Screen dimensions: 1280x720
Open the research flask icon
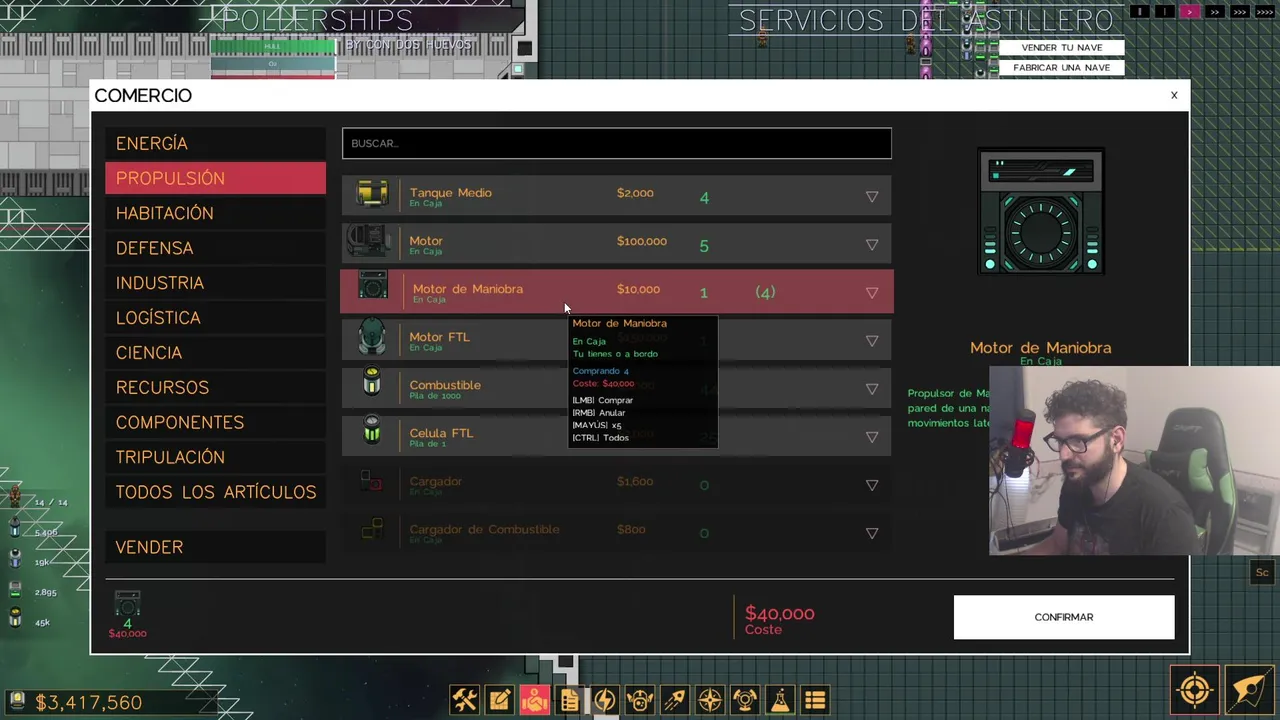pyautogui.click(x=779, y=700)
